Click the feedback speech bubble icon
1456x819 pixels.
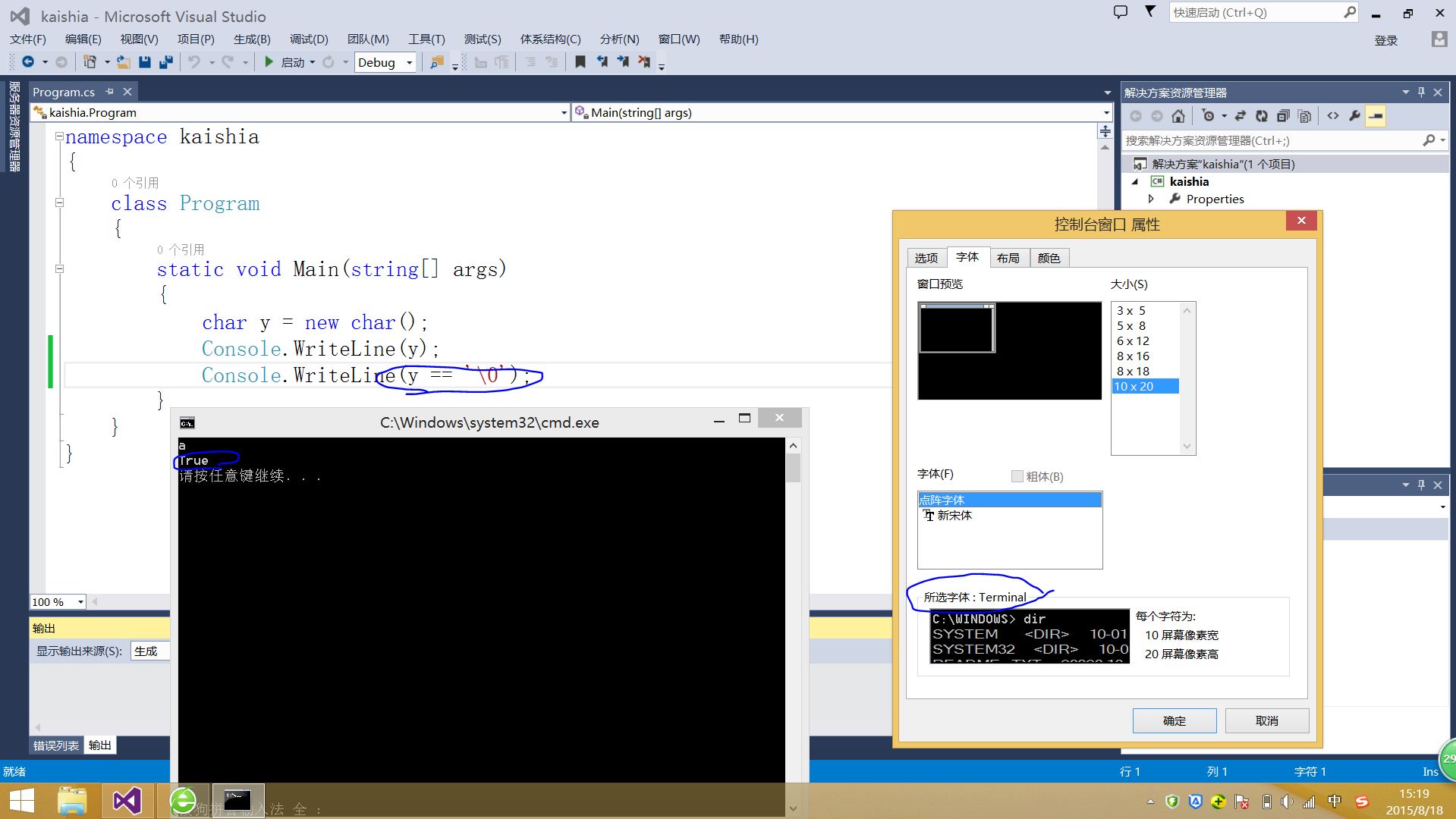(x=1121, y=12)
